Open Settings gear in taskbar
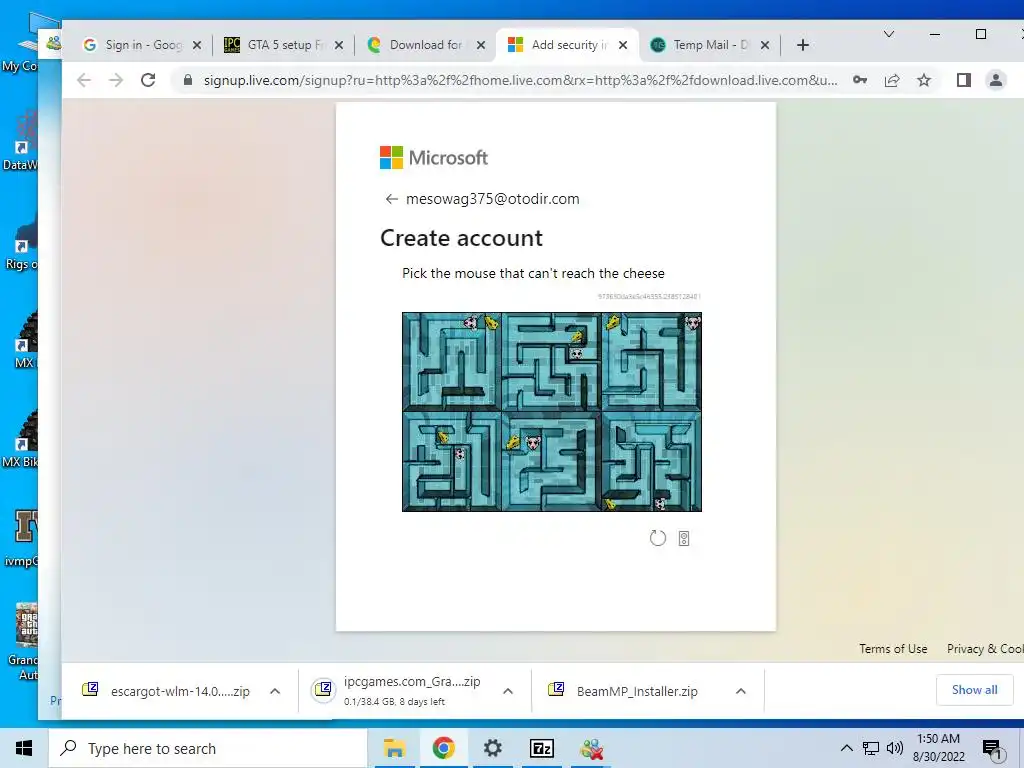 492,748
